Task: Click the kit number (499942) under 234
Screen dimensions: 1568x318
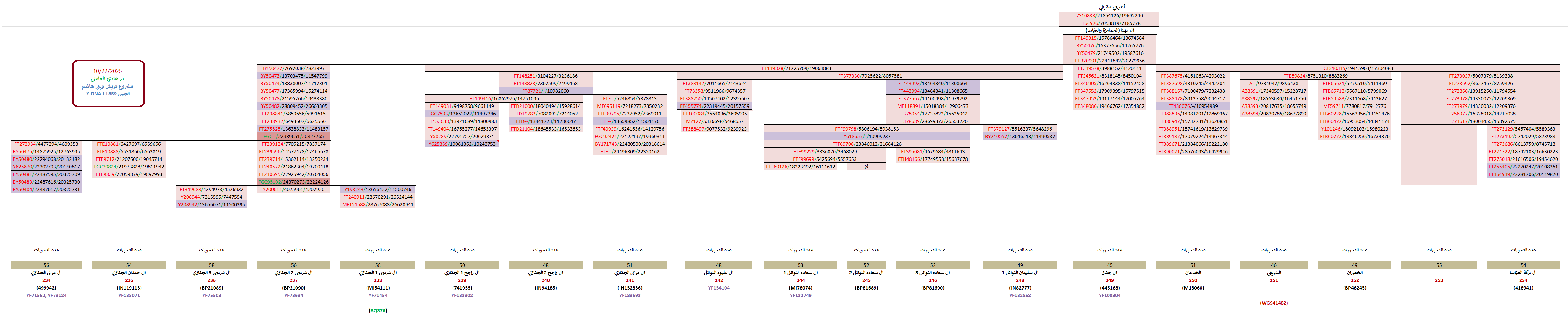Action: pos(46,288)
